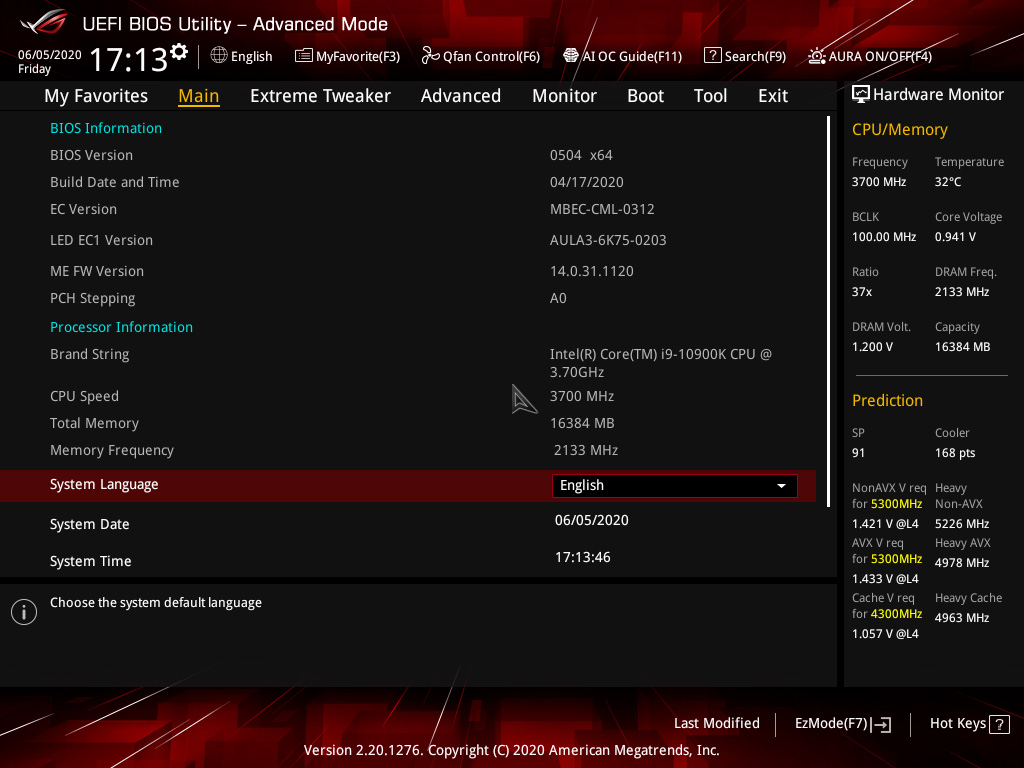Switch to EzMode(F7)
This screenshot has width=1024, height=768.
point(842,724)
